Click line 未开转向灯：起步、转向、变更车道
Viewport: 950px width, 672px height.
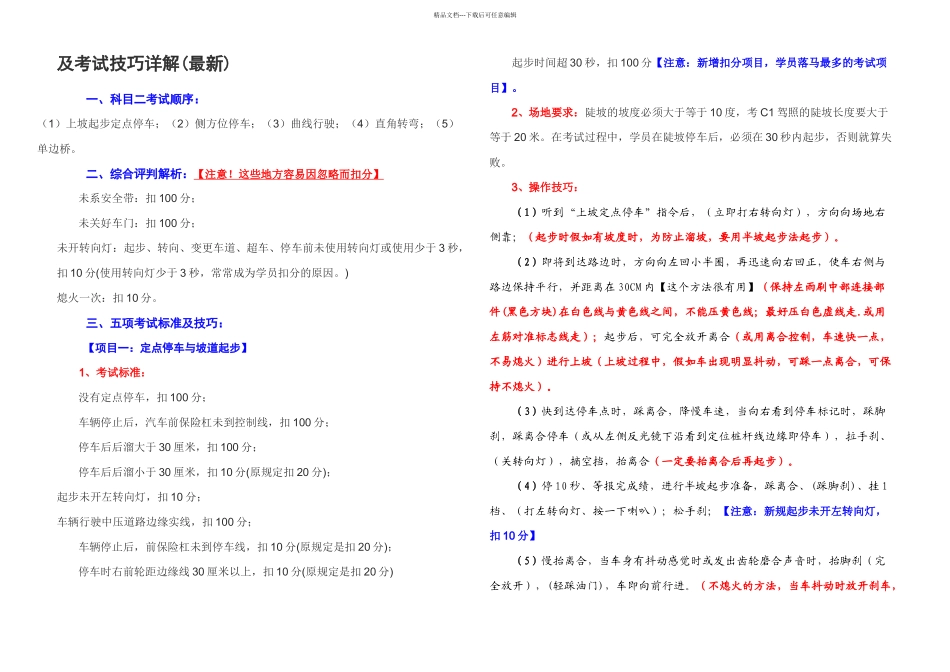point(260,248)
